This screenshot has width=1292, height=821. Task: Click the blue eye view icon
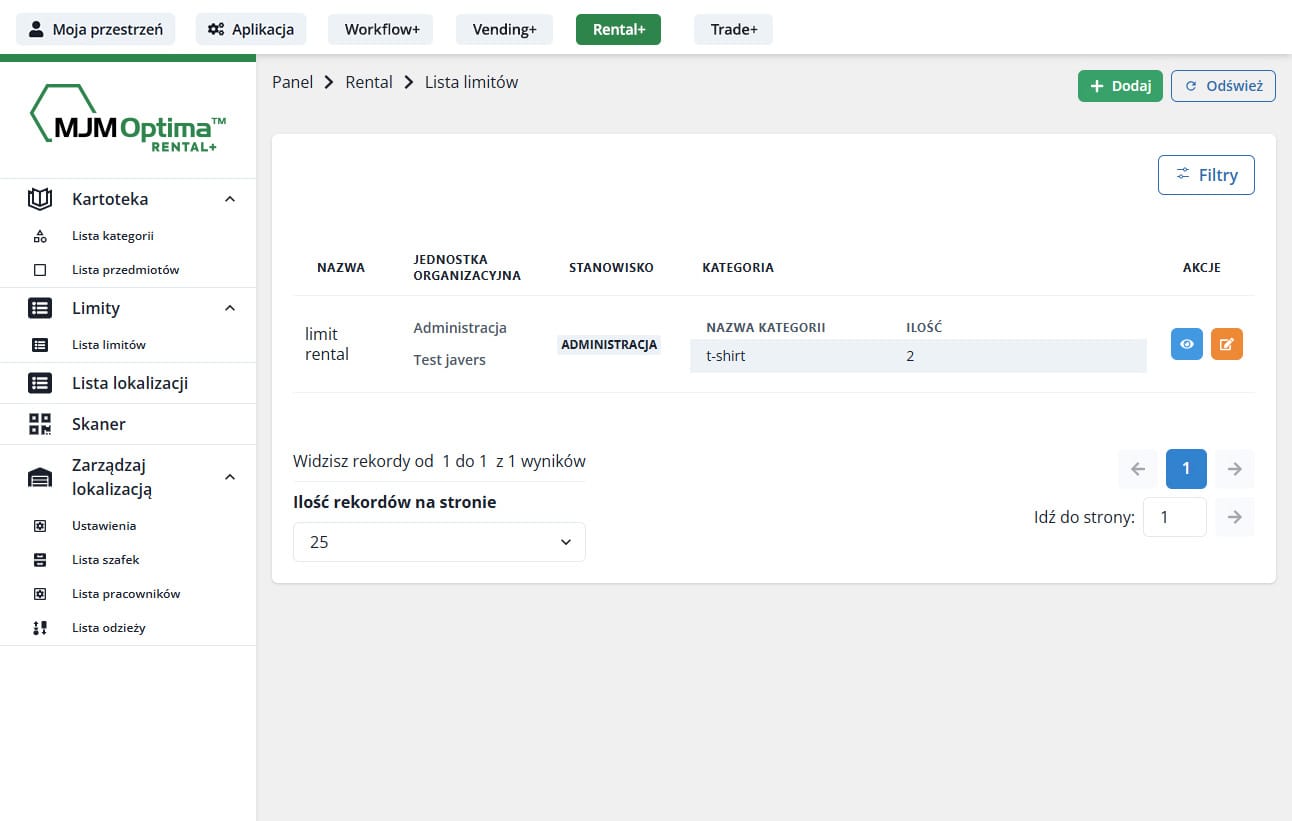pyautogui.click(x=1186, y=344)
